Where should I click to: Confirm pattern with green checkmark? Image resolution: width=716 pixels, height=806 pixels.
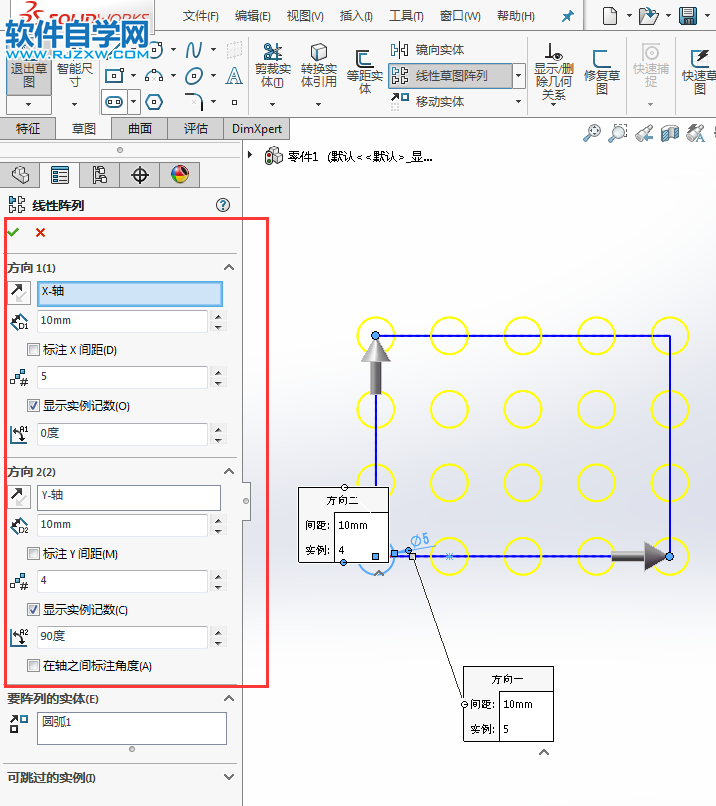coord(13,232)
